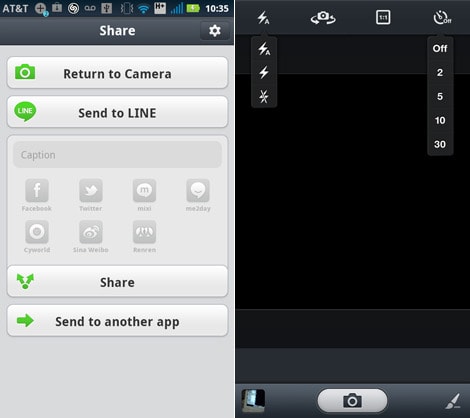Tap the USB connection status icon
Screen dimensions: 470x418
click(x=107, y=8)
